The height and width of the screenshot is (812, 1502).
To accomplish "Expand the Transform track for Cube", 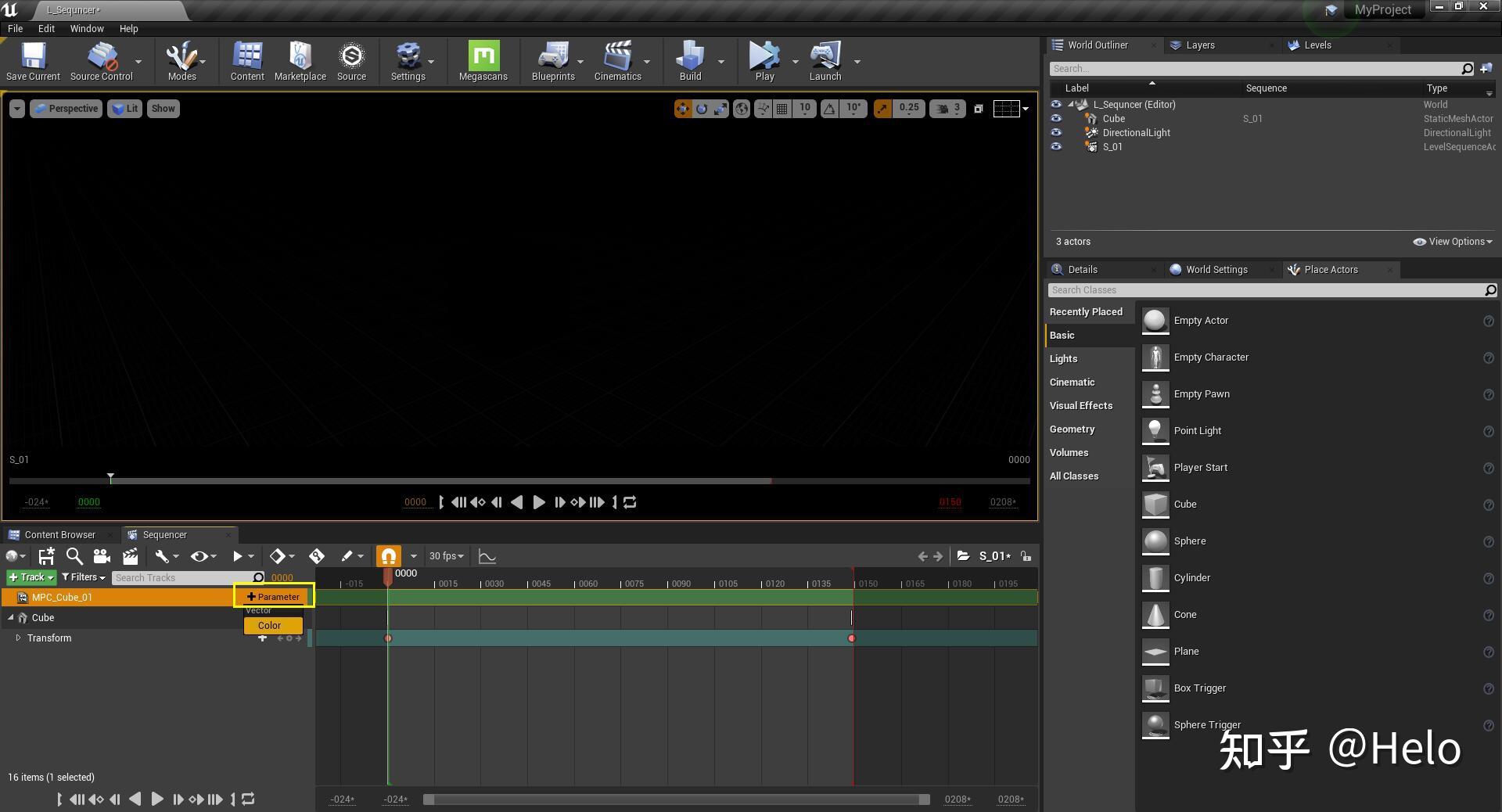I will click(x=19, y=638).
